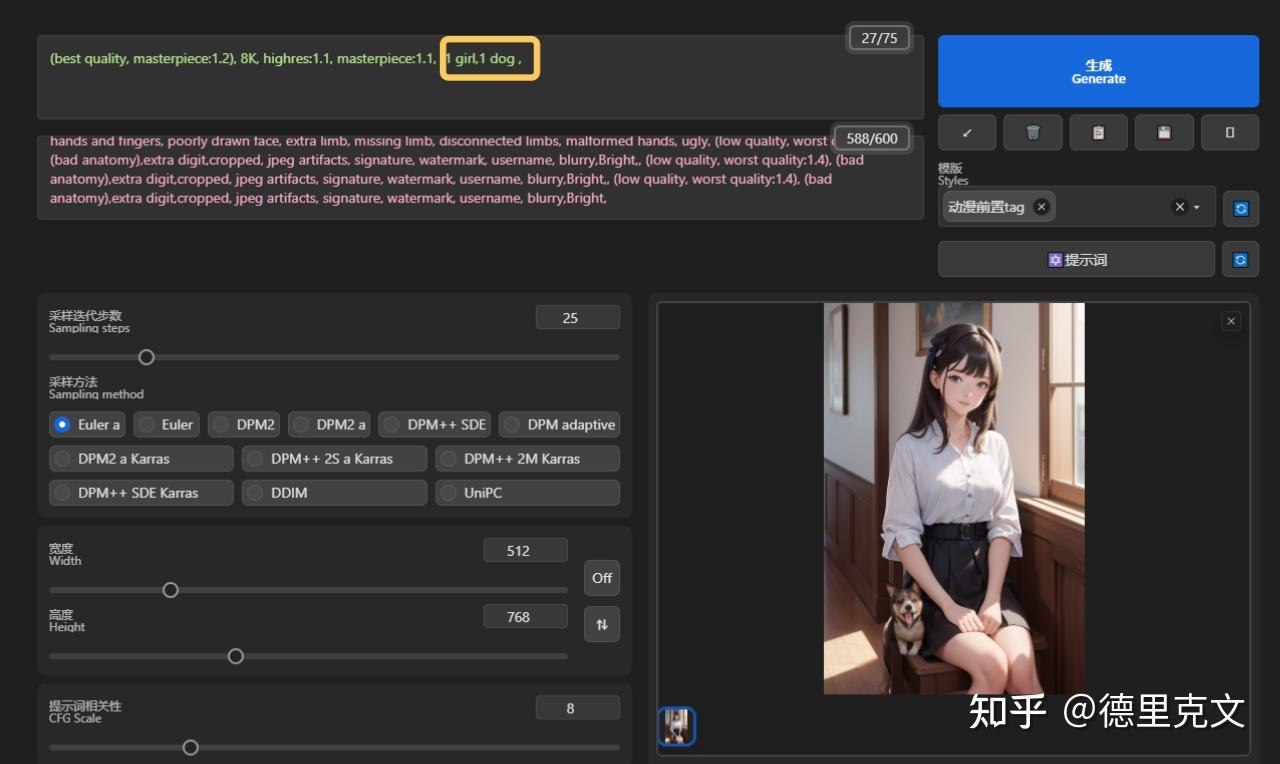This screenshot has width=1280, height=764.
Task: Swap width and height with the ↕ icon
Action: [601, 623]
